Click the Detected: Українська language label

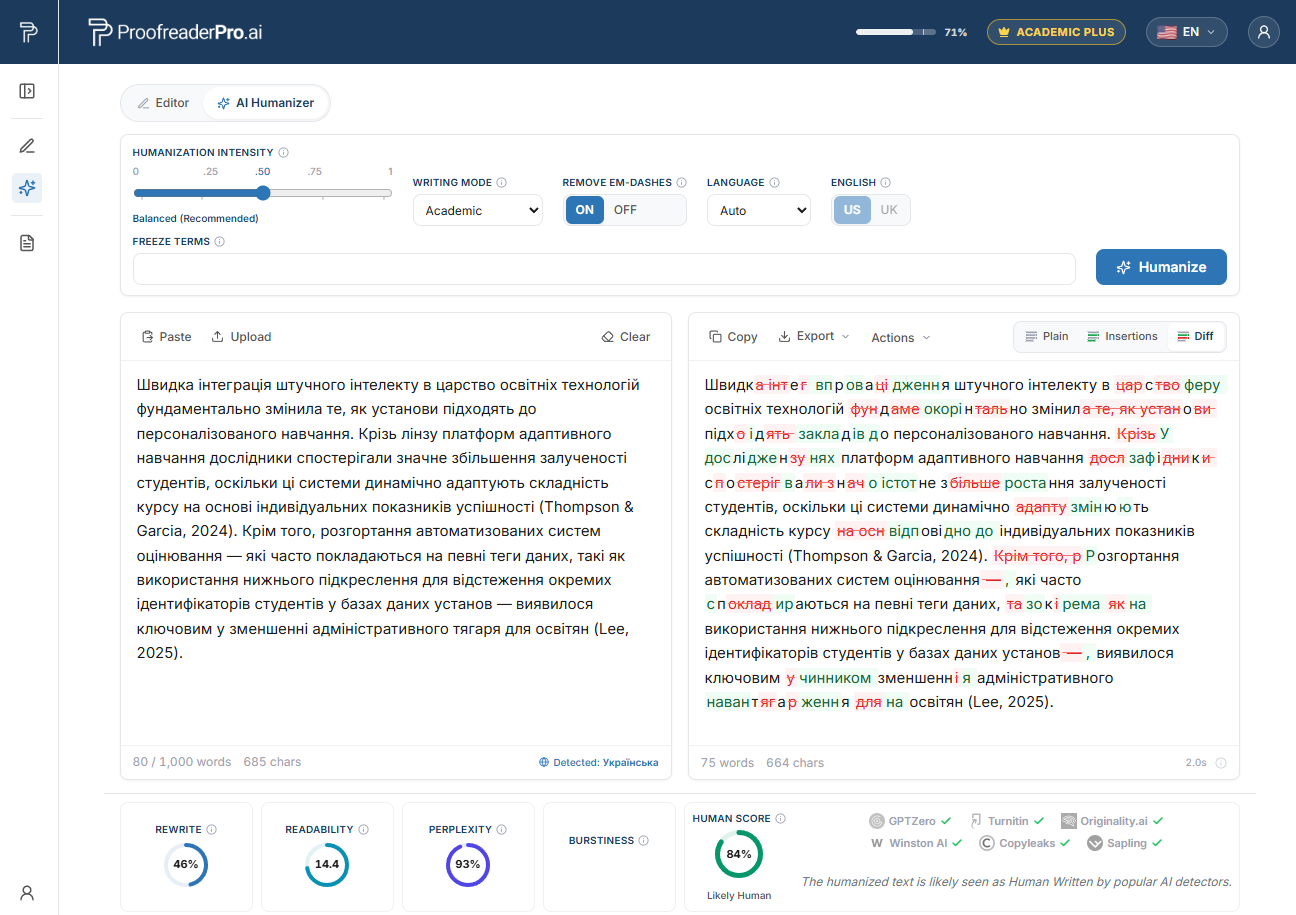coord(606,762)
